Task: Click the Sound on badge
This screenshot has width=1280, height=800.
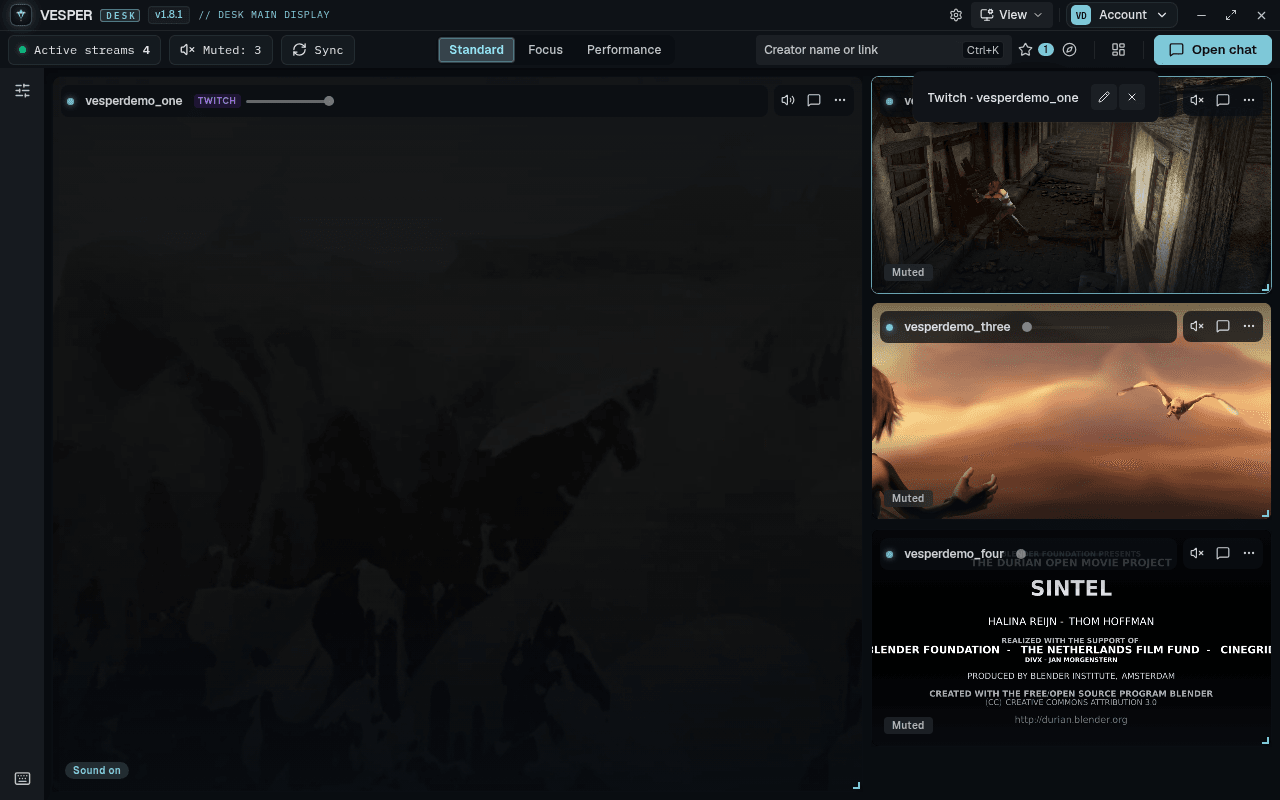Action: click(x=97, y=770)
